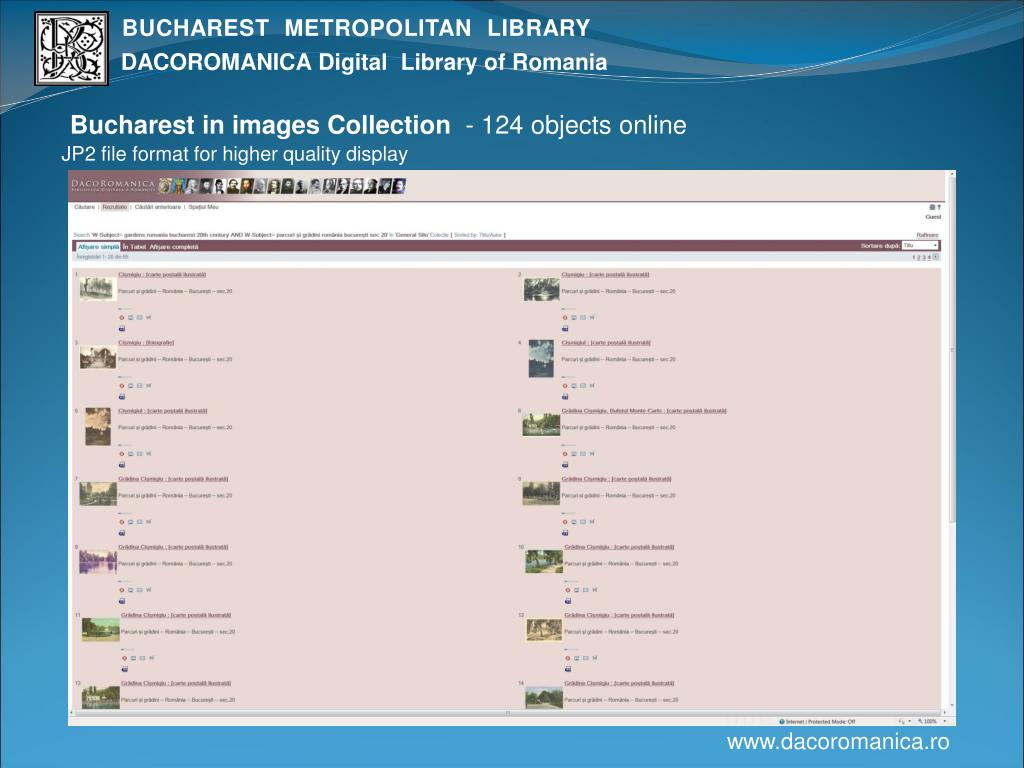Open the Sortare după Titlu dropdown

[920, 246]
